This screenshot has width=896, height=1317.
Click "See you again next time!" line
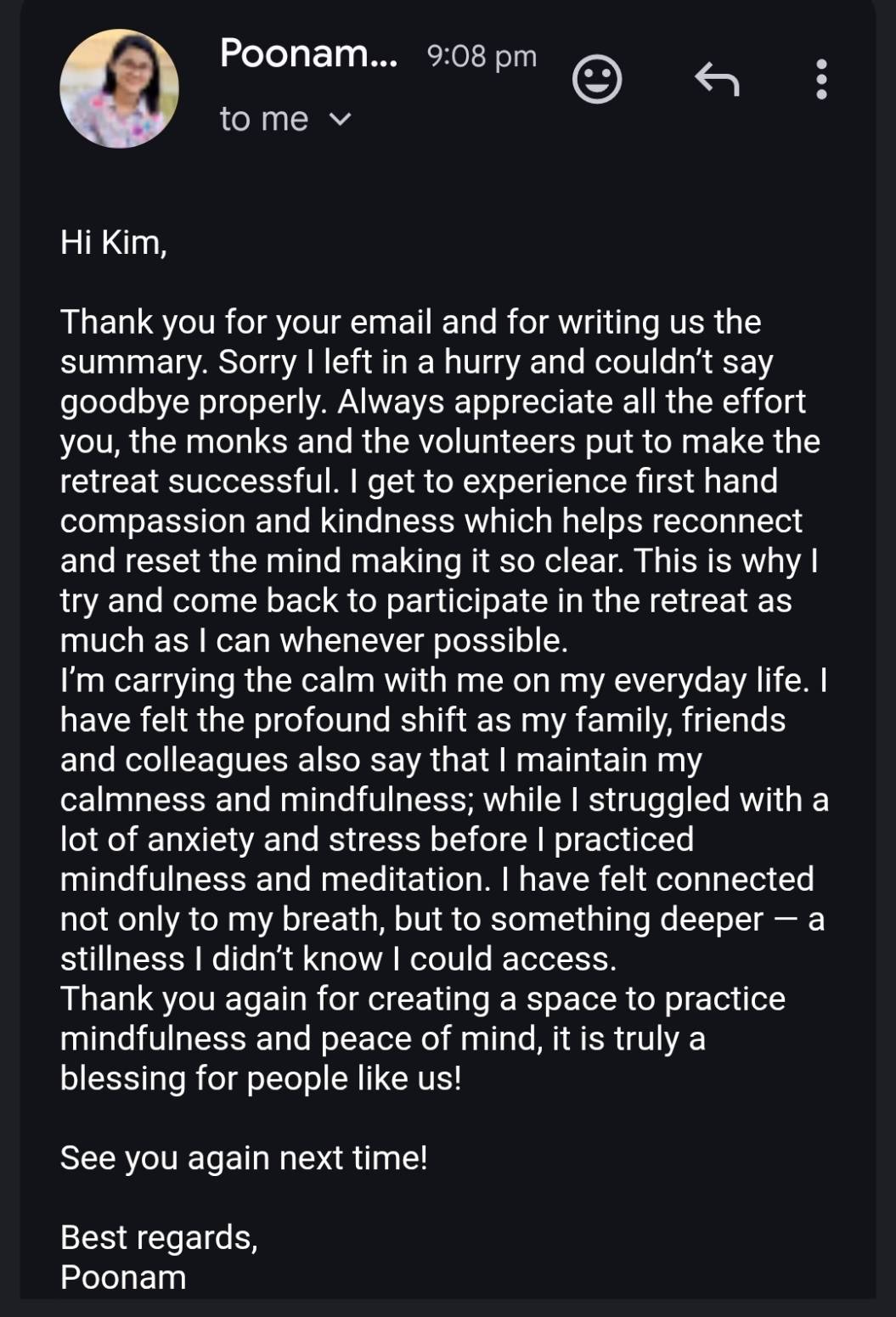coord(244,1158)
